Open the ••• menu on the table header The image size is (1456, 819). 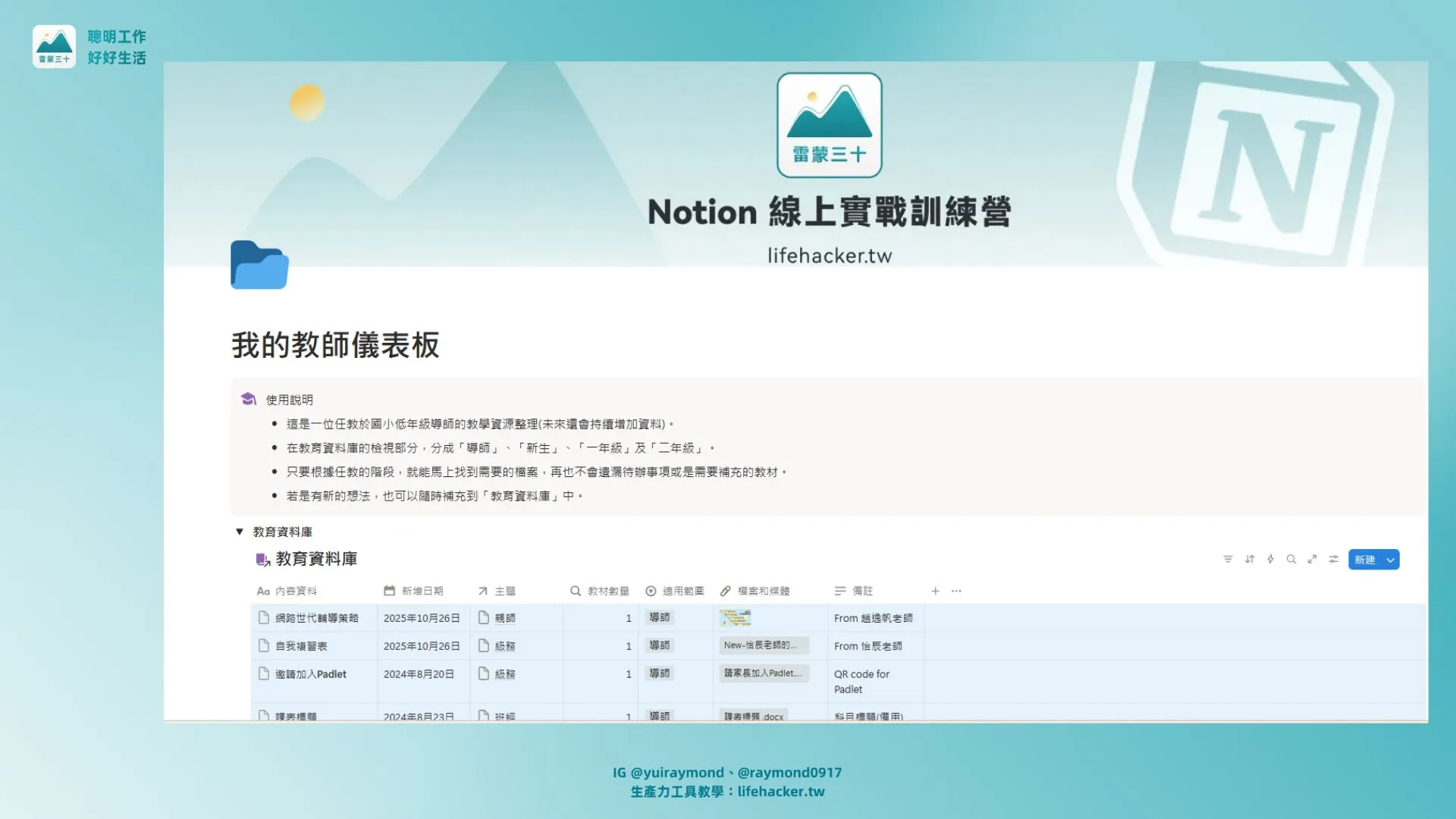pyautogui.click(x=957, y=591)
